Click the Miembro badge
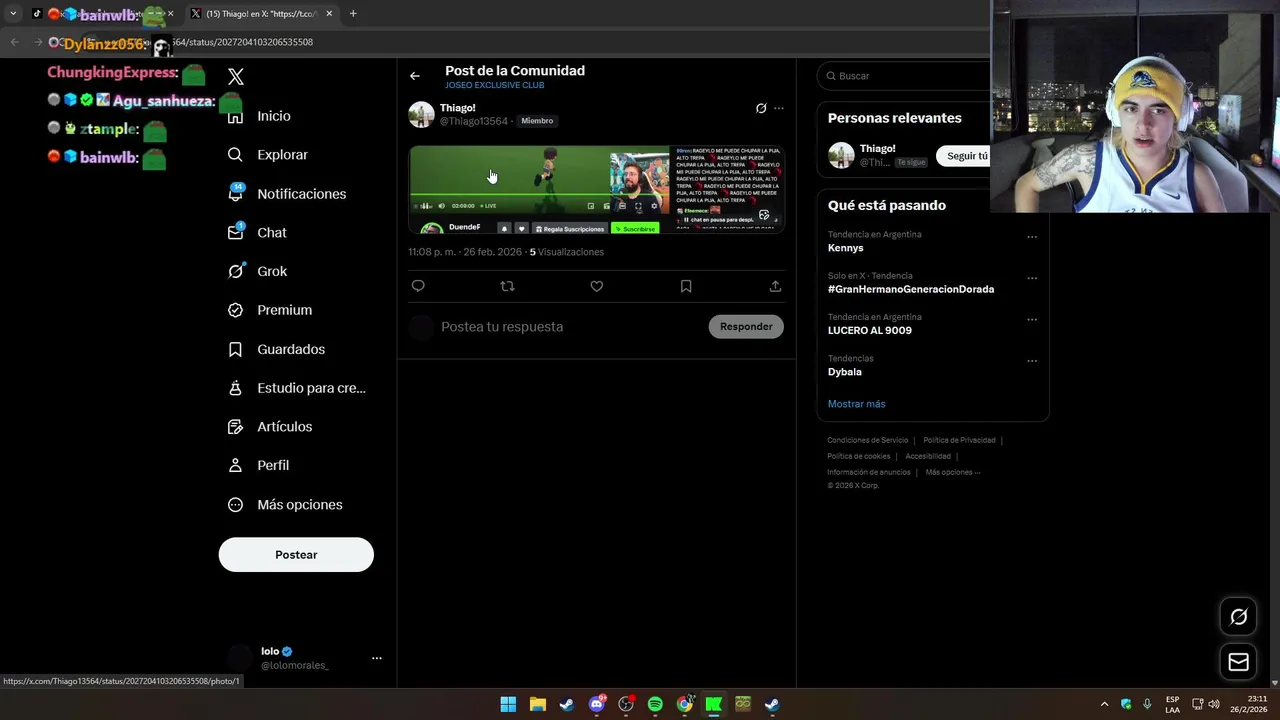Image resolution: width=1280 pixels, height=720 pixels. point(537,121)
